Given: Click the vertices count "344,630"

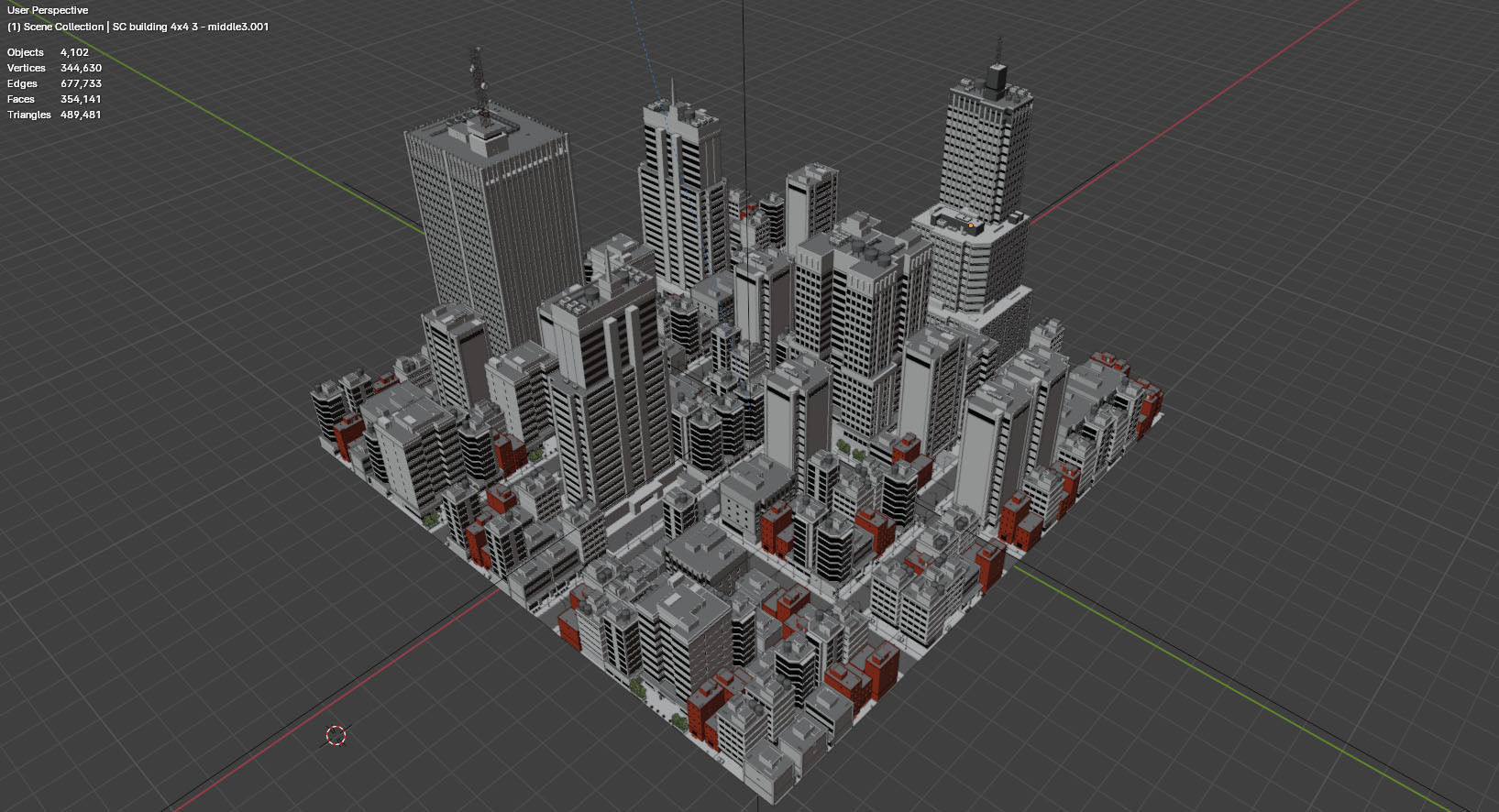Looking at the screenshot, I should (81, 68).
